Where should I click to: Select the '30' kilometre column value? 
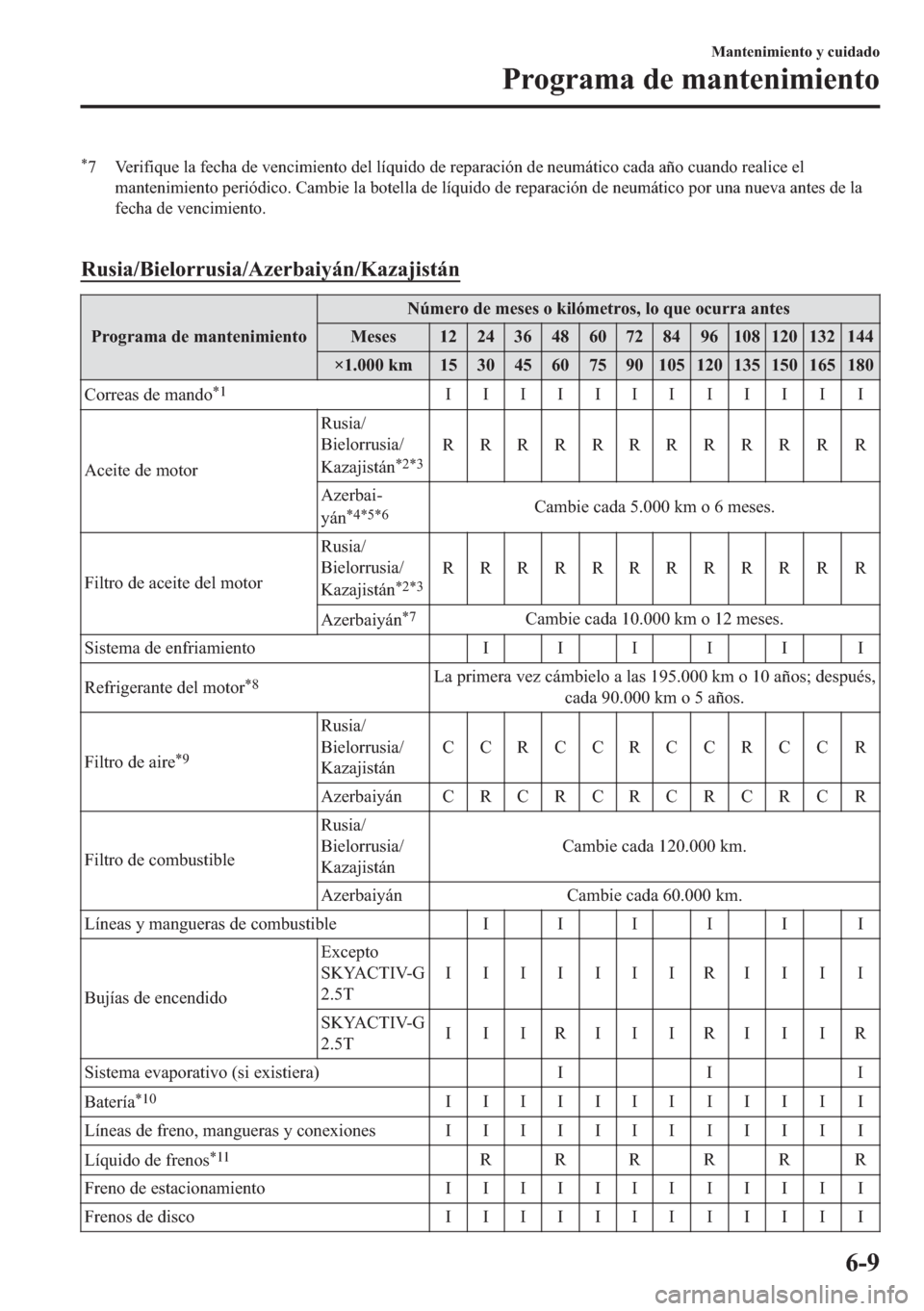[485, 365]
